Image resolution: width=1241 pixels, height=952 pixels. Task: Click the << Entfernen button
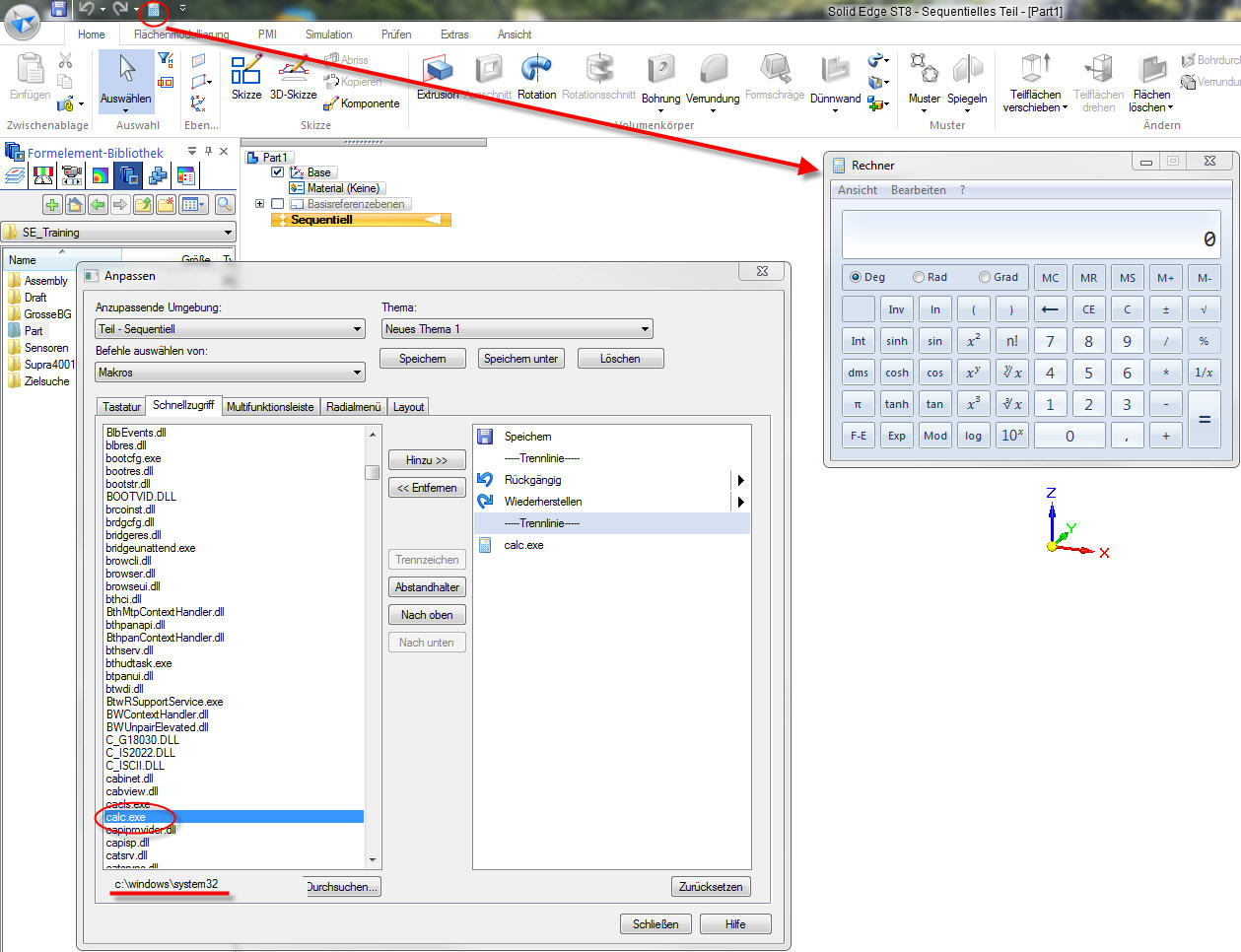[x=427, y=488]
